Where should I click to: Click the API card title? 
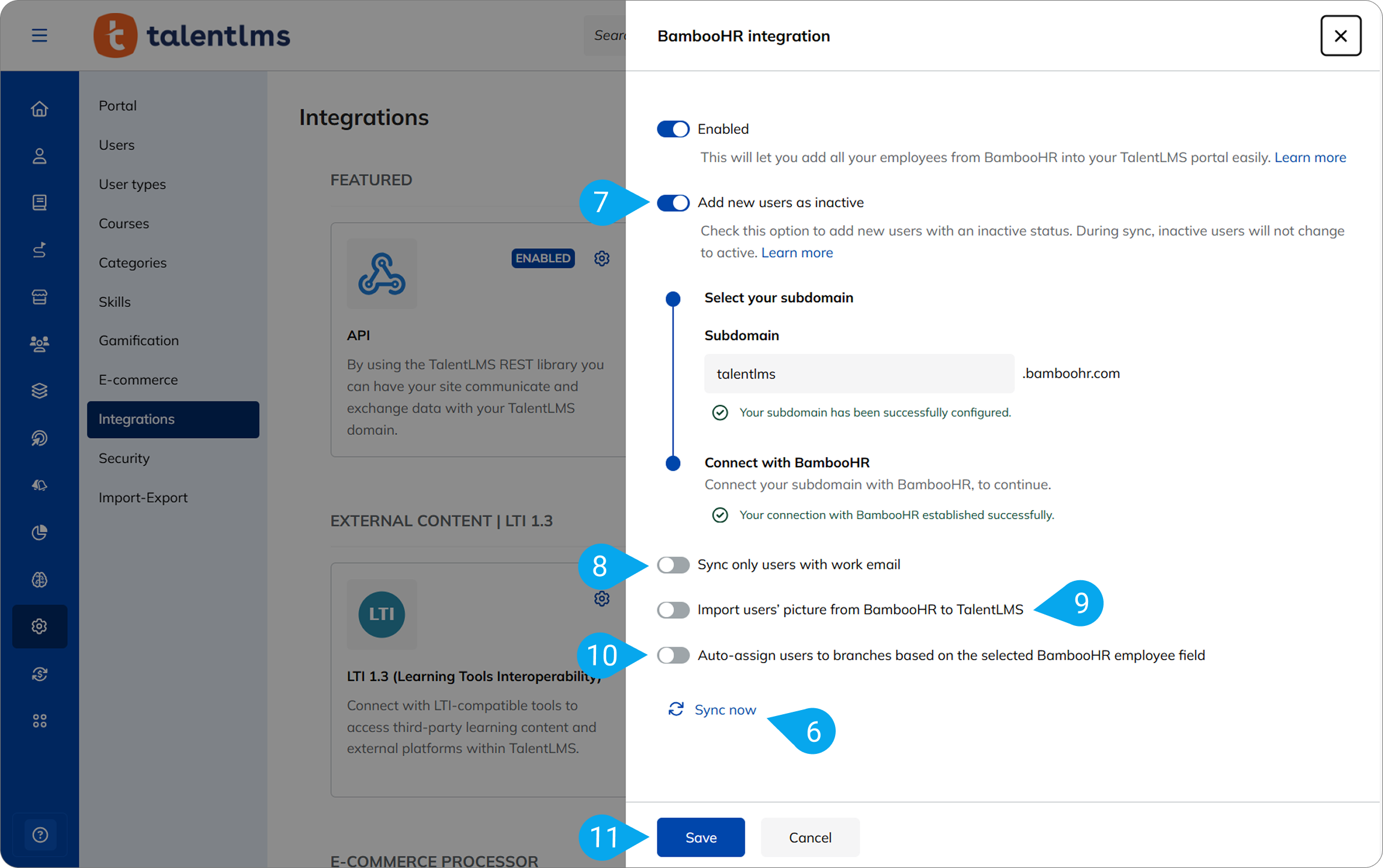(x=358, y=335)
